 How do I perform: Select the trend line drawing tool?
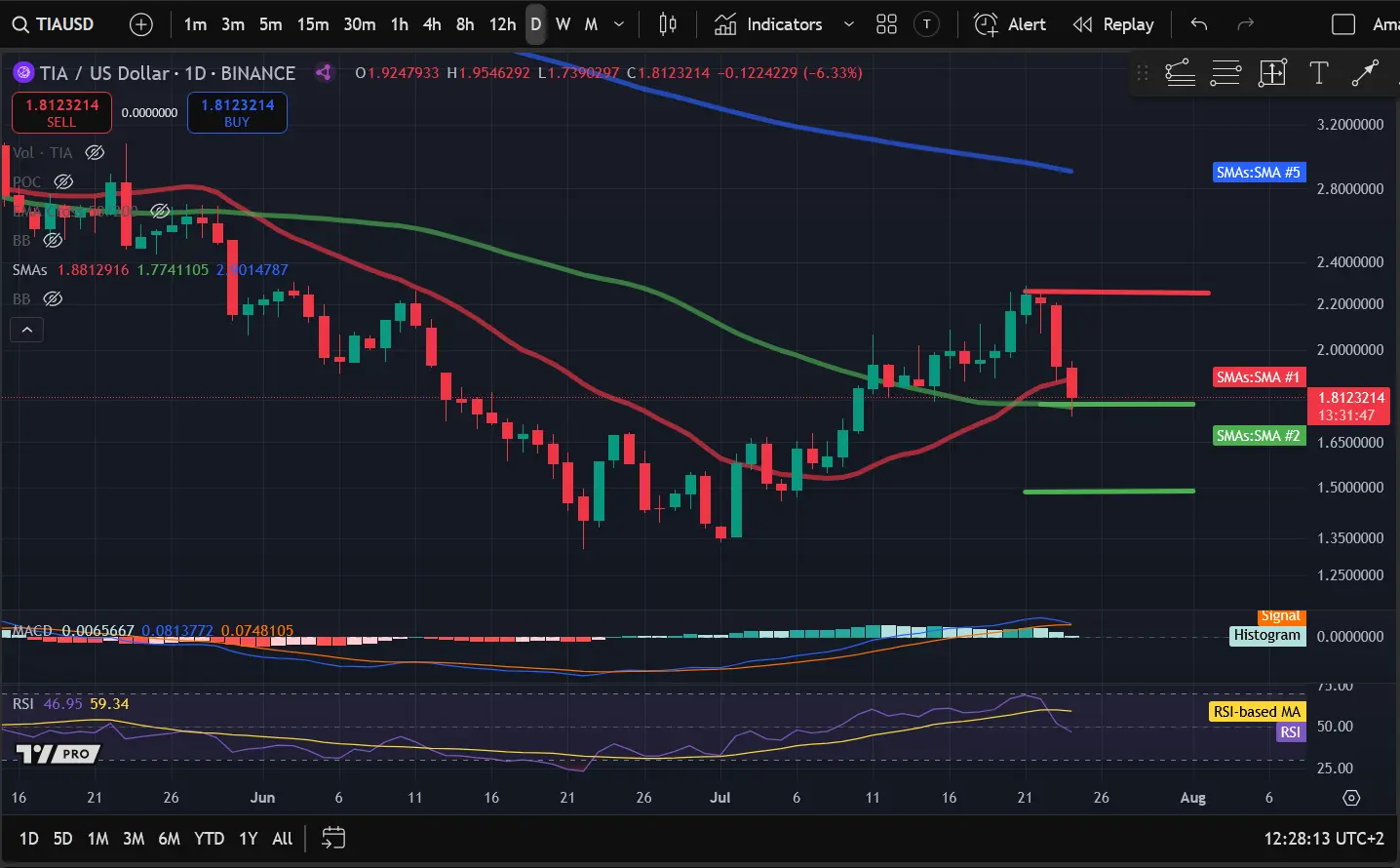tap(1365, 73)
